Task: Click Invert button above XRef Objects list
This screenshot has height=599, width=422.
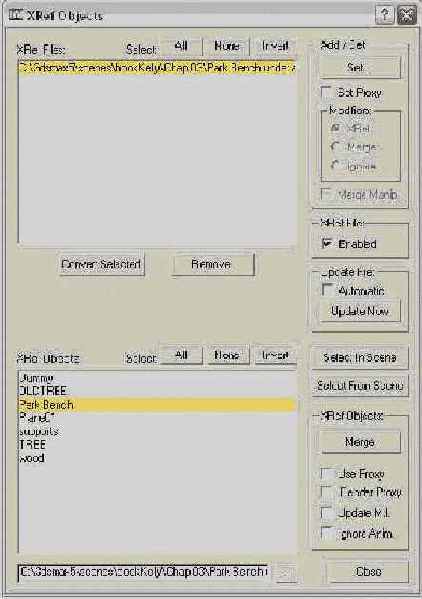Action: click(275, 355)
